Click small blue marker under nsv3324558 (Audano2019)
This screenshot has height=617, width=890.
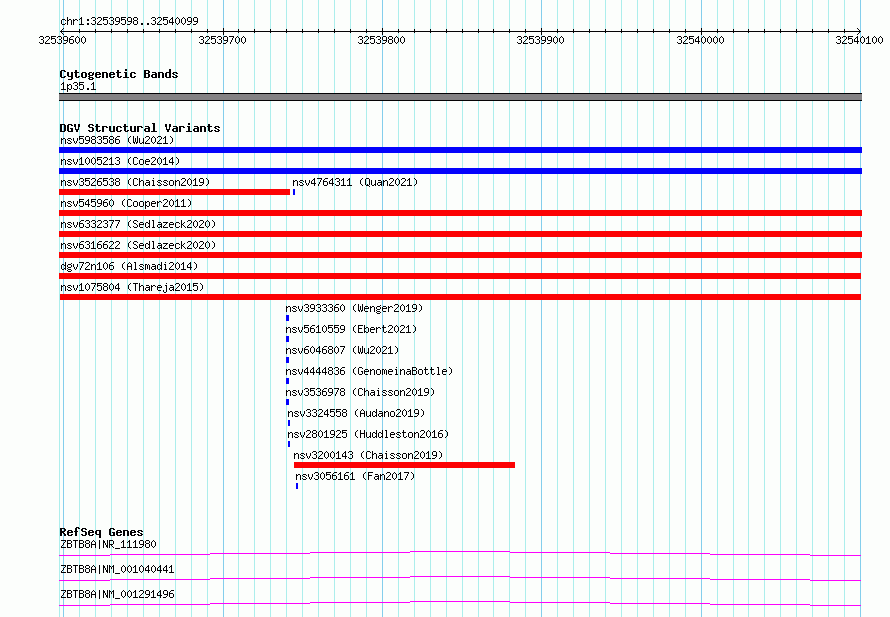[289, 423]
